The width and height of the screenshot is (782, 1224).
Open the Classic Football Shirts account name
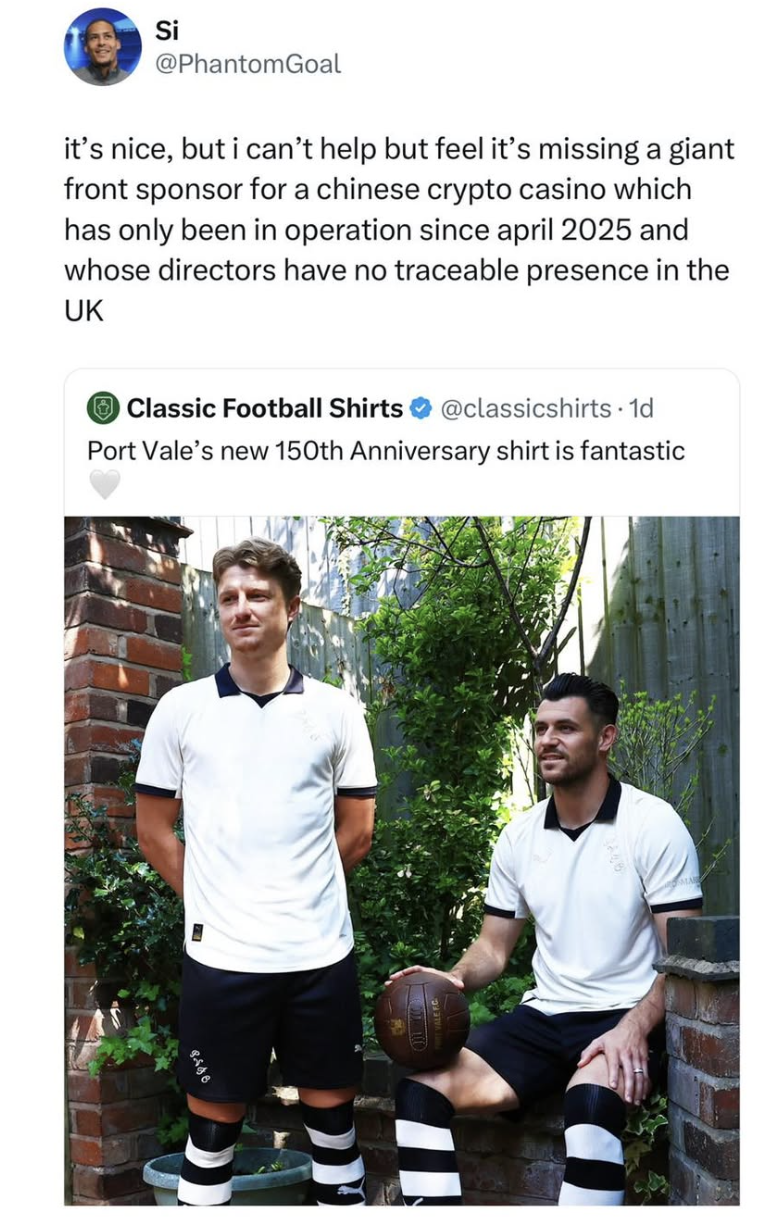(x=264, y=408)
